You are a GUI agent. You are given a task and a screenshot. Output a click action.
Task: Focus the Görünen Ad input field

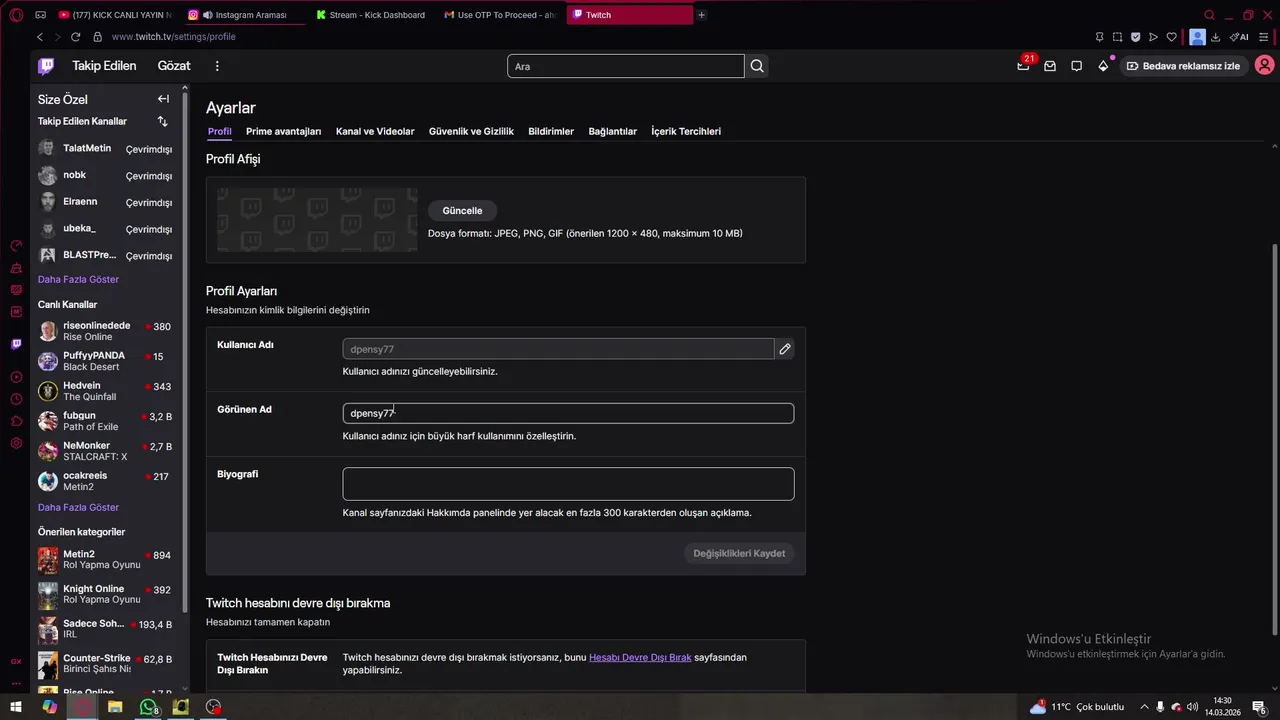tap(568, 413)
